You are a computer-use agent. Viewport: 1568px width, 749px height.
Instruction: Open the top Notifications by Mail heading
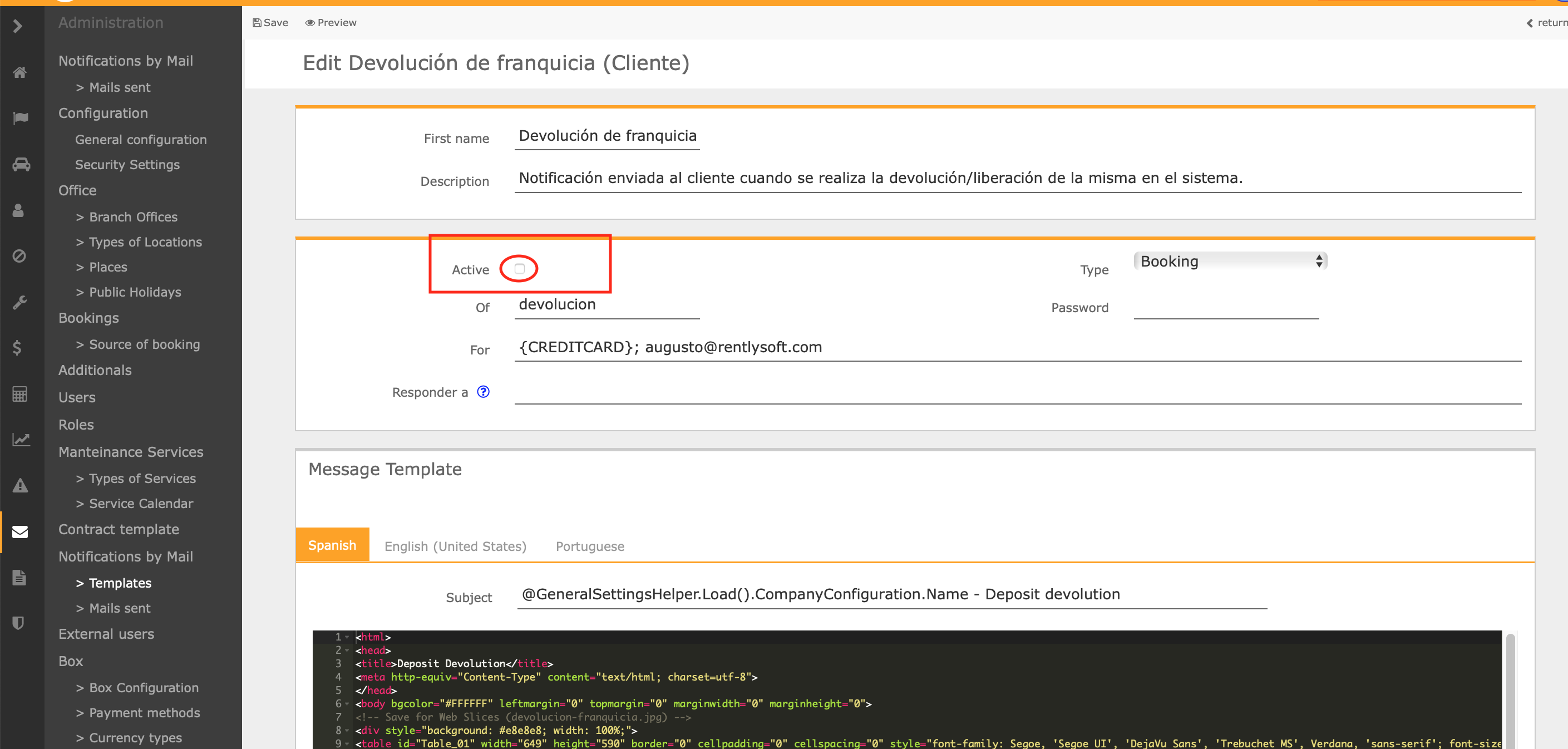click(125, 61)
